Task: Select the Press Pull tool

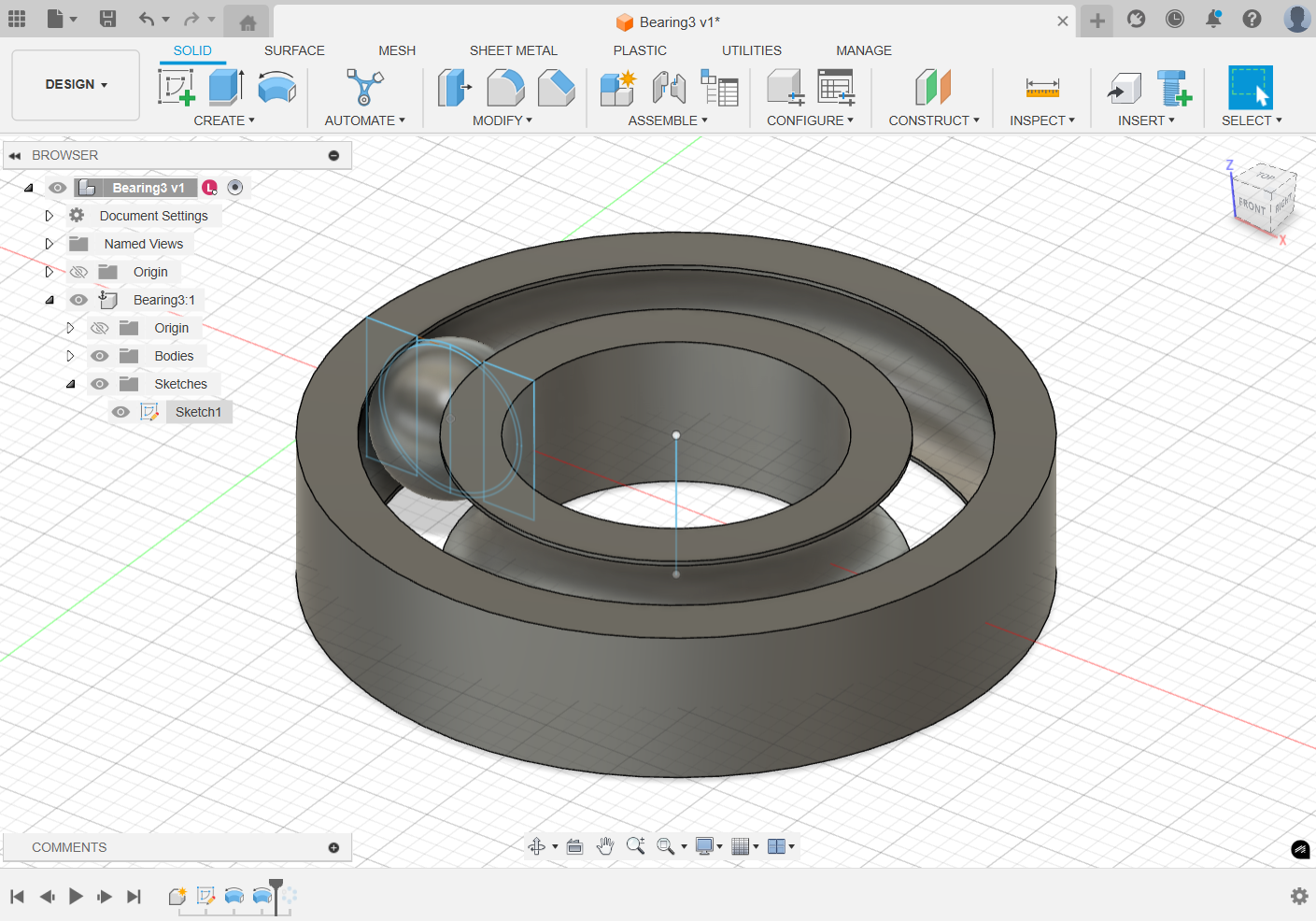Action: (455, 88)
